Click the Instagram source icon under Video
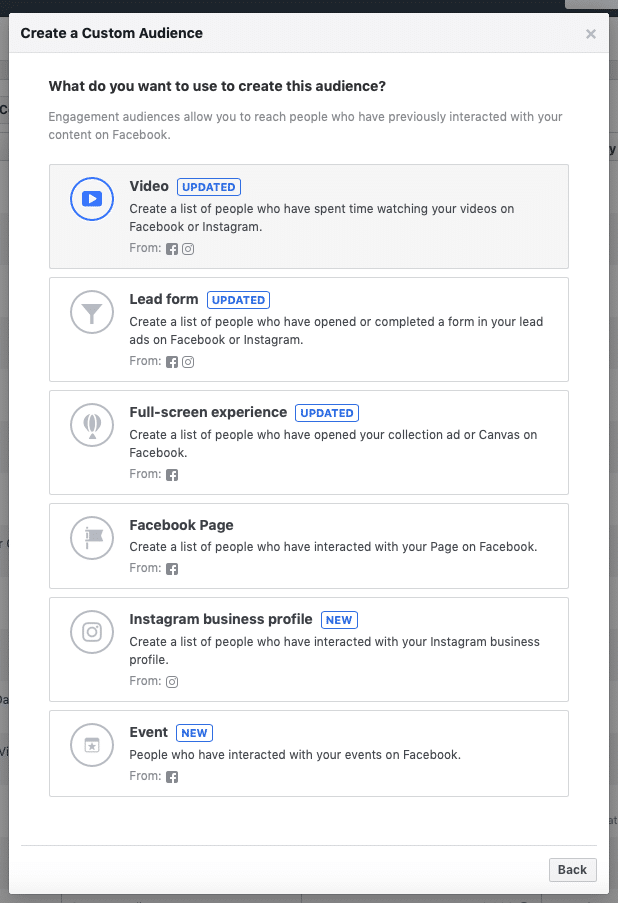 [188, 249]
